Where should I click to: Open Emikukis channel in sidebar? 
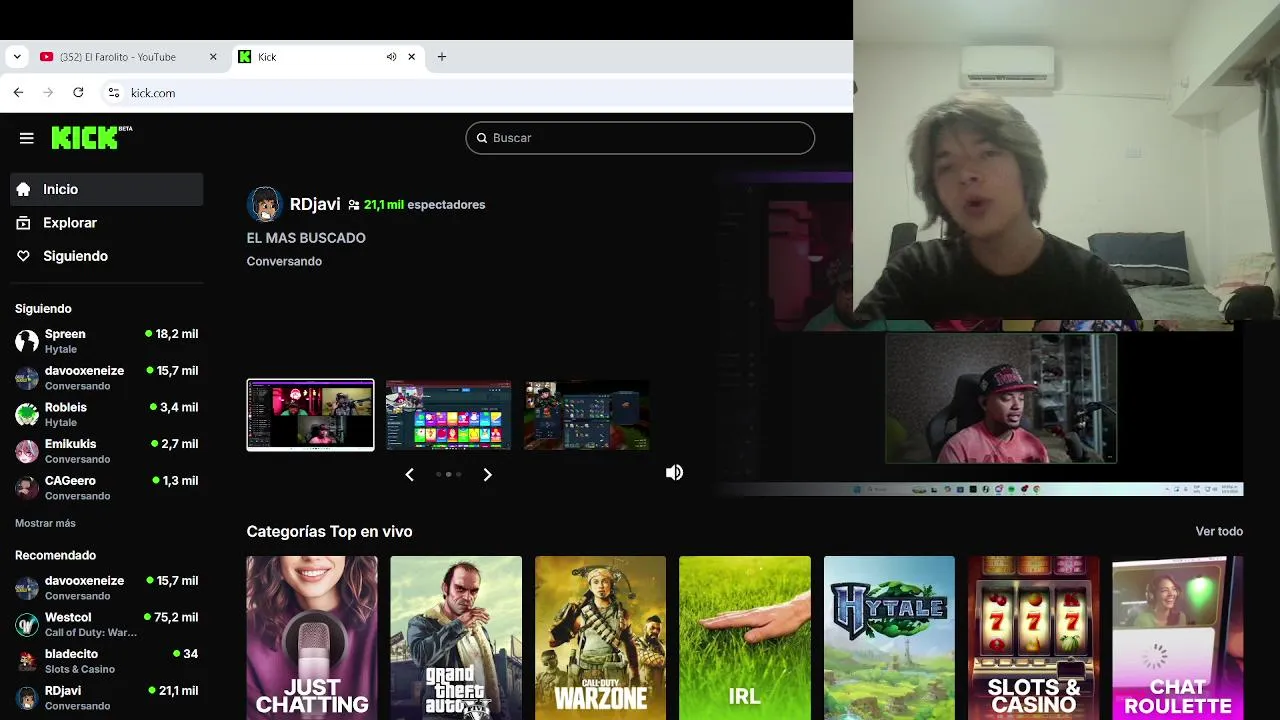click(x=107, y=451)
